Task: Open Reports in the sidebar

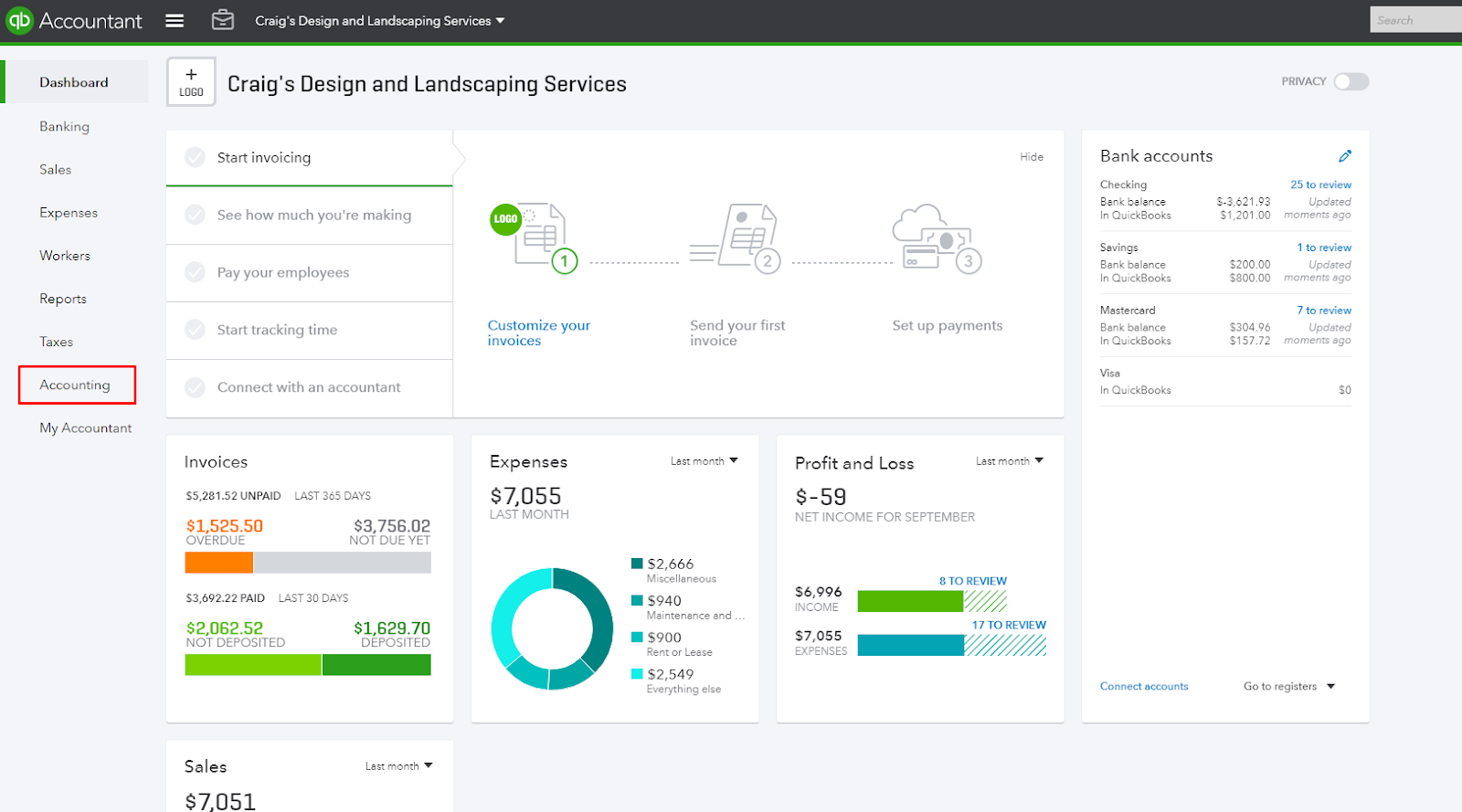Action: [x=63, y=299]
